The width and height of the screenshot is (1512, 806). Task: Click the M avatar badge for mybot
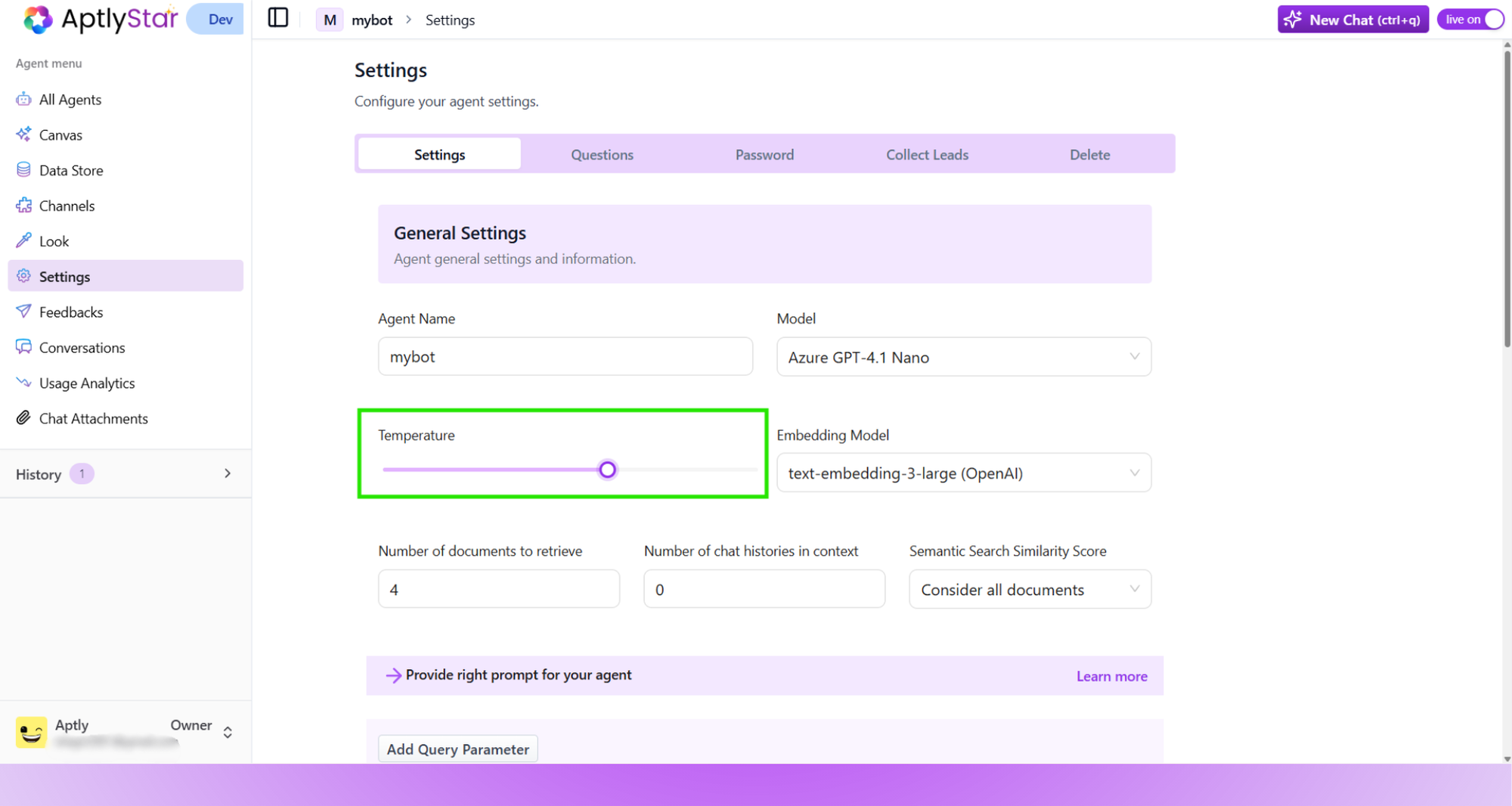pyautogui.click(x=330, y=20)
